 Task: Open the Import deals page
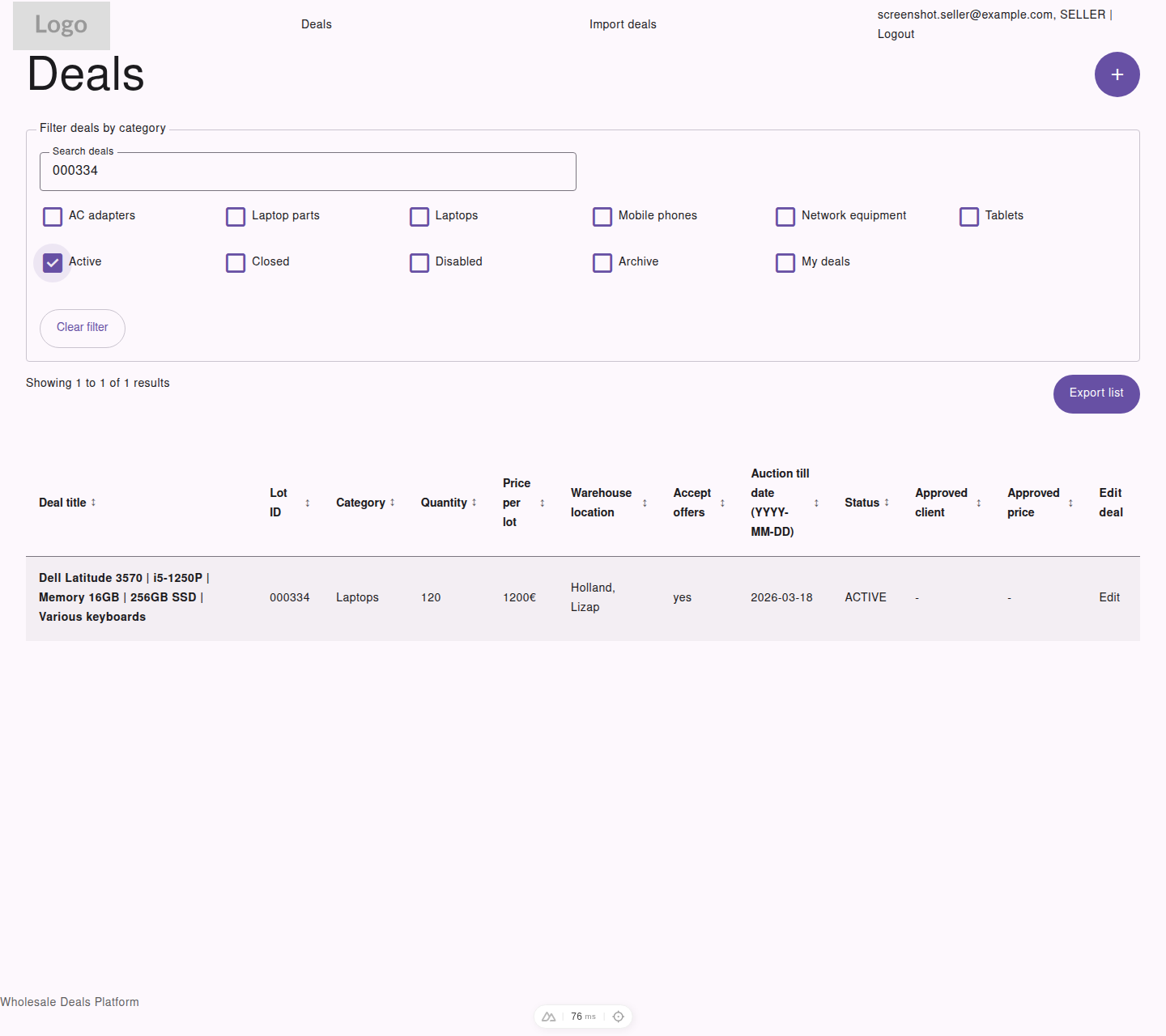click(x=623, y=24)
